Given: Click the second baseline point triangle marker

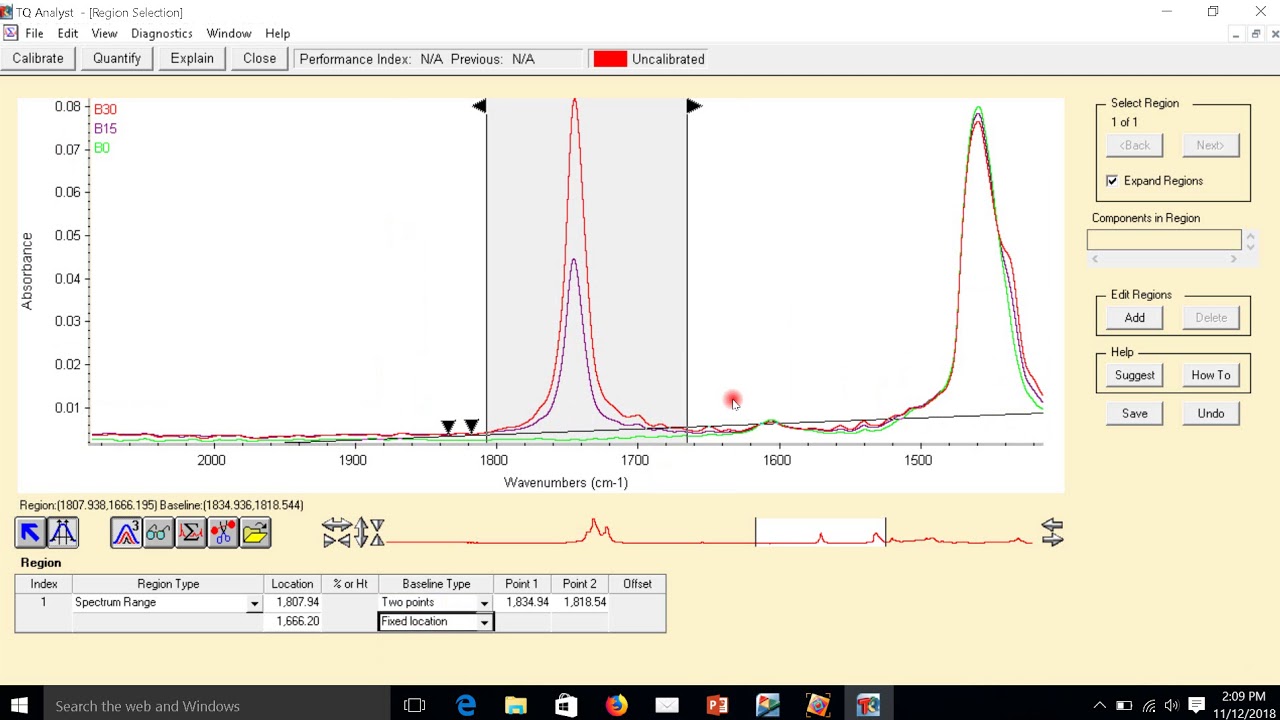Looking at the screenshot, I should pyautogui.click(x=472, y=427).
